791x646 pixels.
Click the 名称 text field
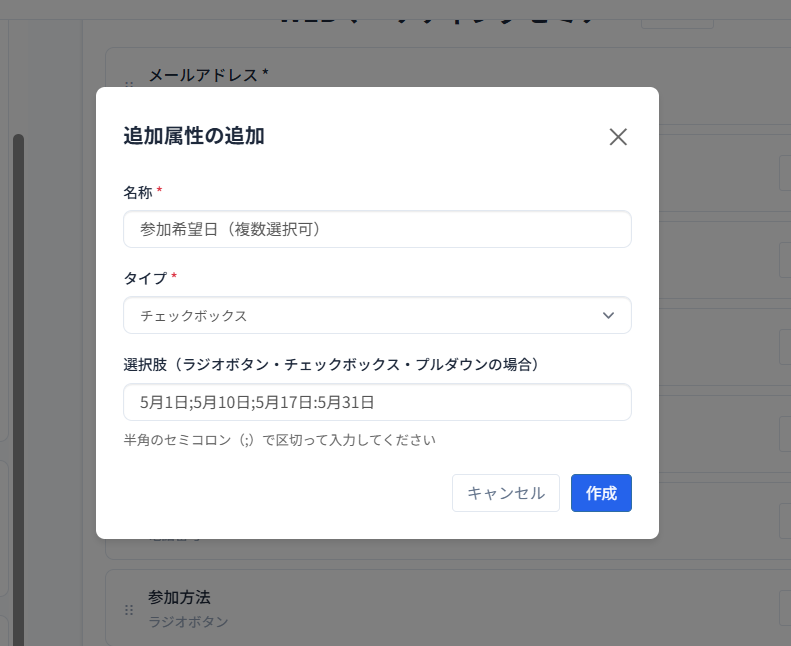[377, 229]
